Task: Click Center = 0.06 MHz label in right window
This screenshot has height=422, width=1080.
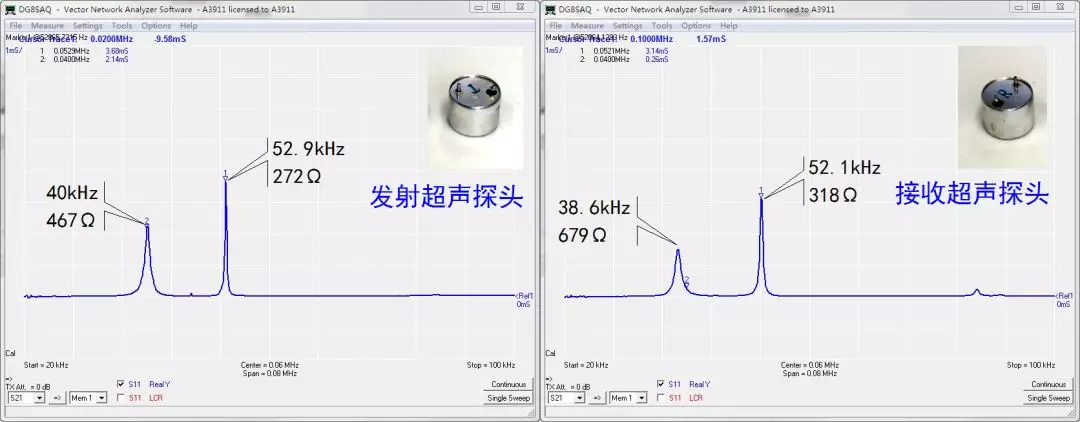Action: (809, 365)
